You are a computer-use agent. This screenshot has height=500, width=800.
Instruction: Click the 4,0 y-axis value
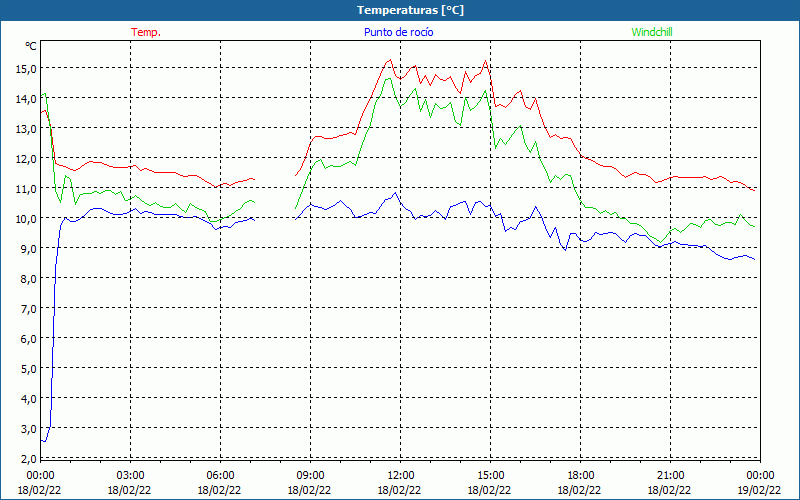28,399
